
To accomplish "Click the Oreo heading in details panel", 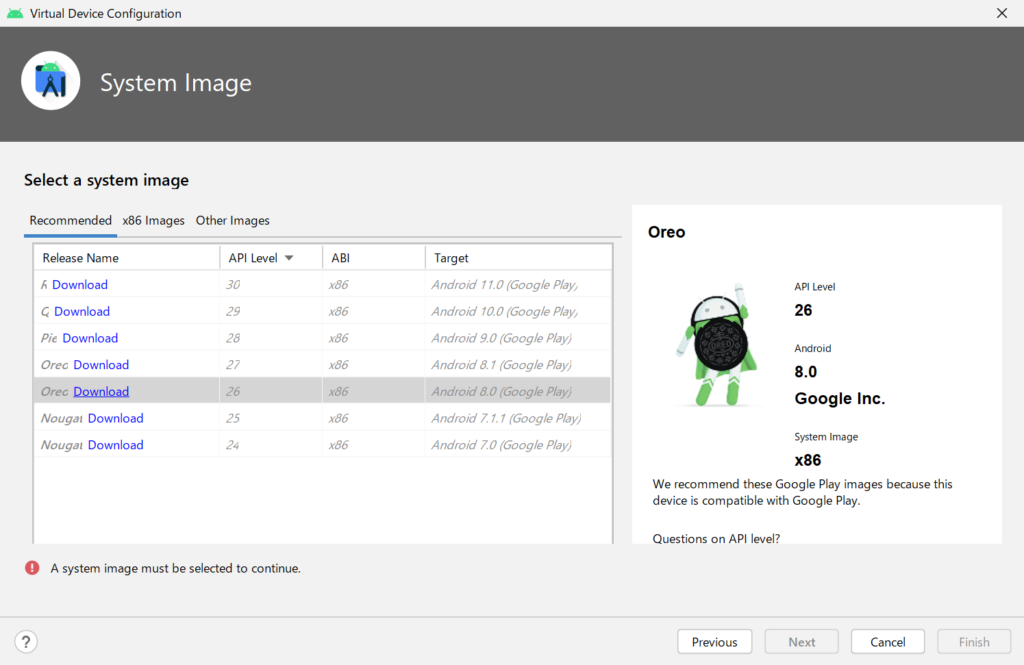I will [666, 232].
